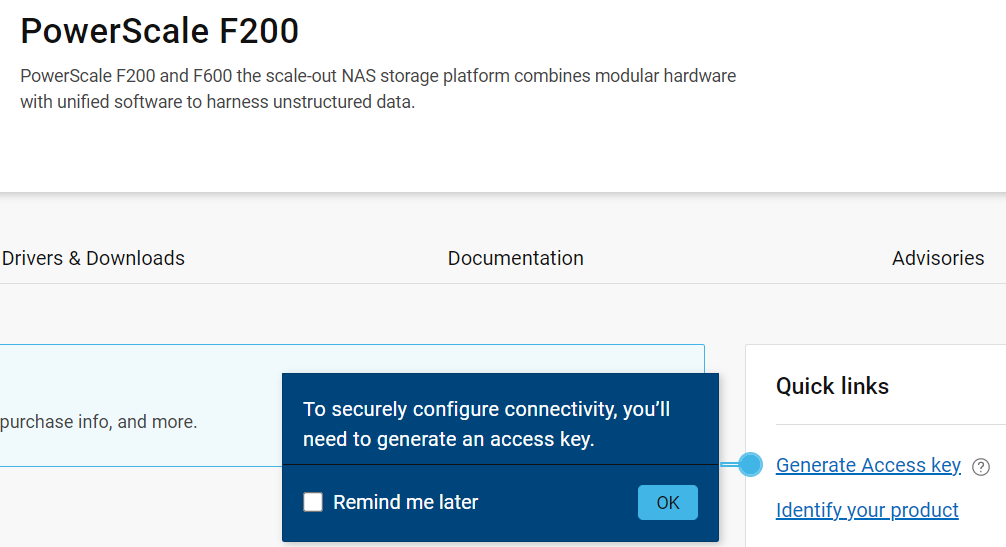Image resolution: width=1006 pixels, height=547 pixels.
Task: Go to the Advisories tab
Action: tap(937, 258)
